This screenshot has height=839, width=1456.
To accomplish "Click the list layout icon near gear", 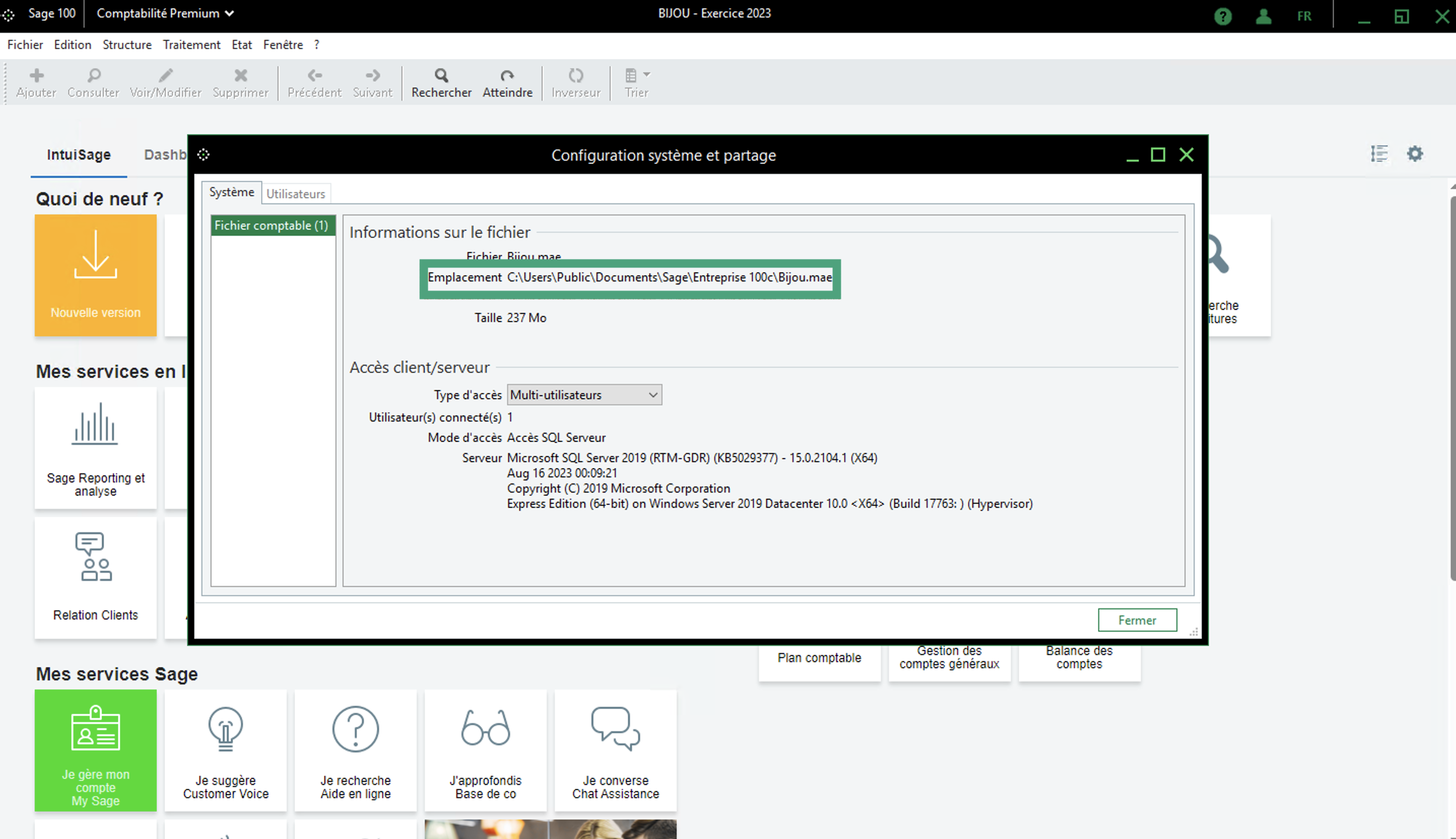I will (x=1379, y=154).
